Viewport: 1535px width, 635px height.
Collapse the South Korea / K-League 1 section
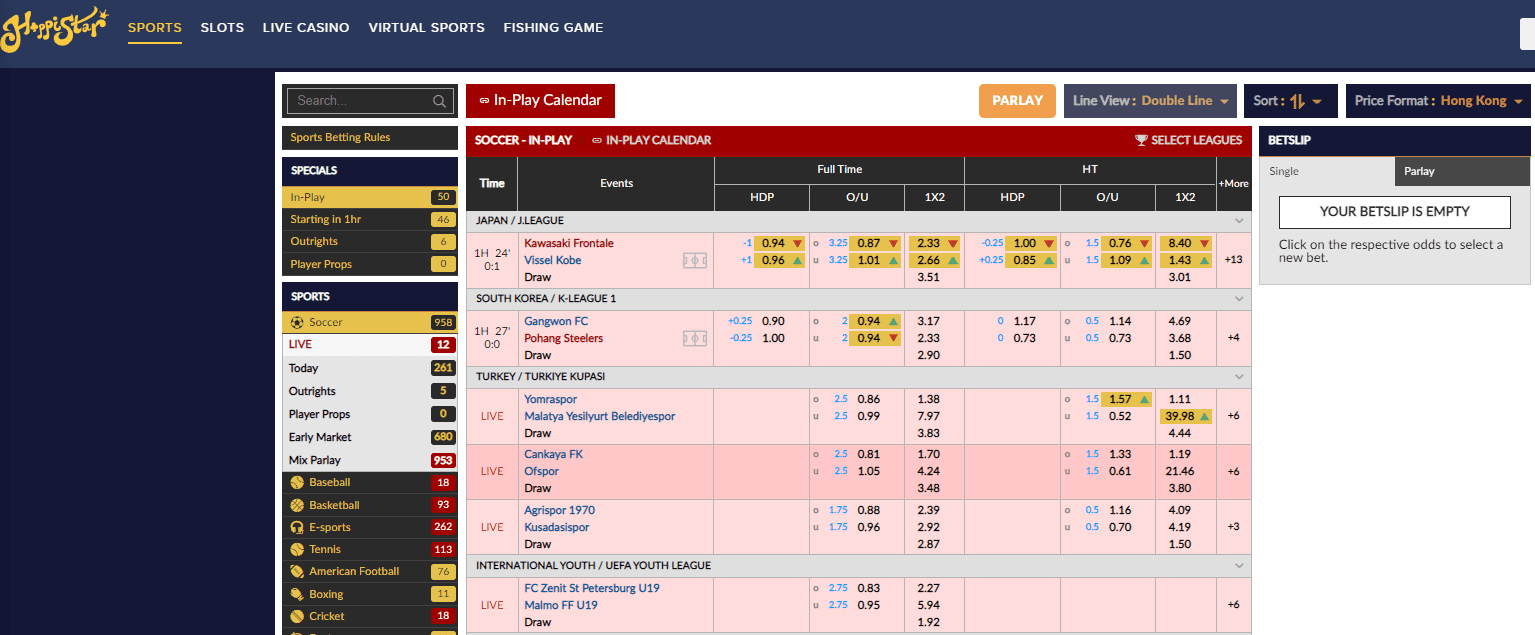pyautogui.click(x=1240, y=299)
